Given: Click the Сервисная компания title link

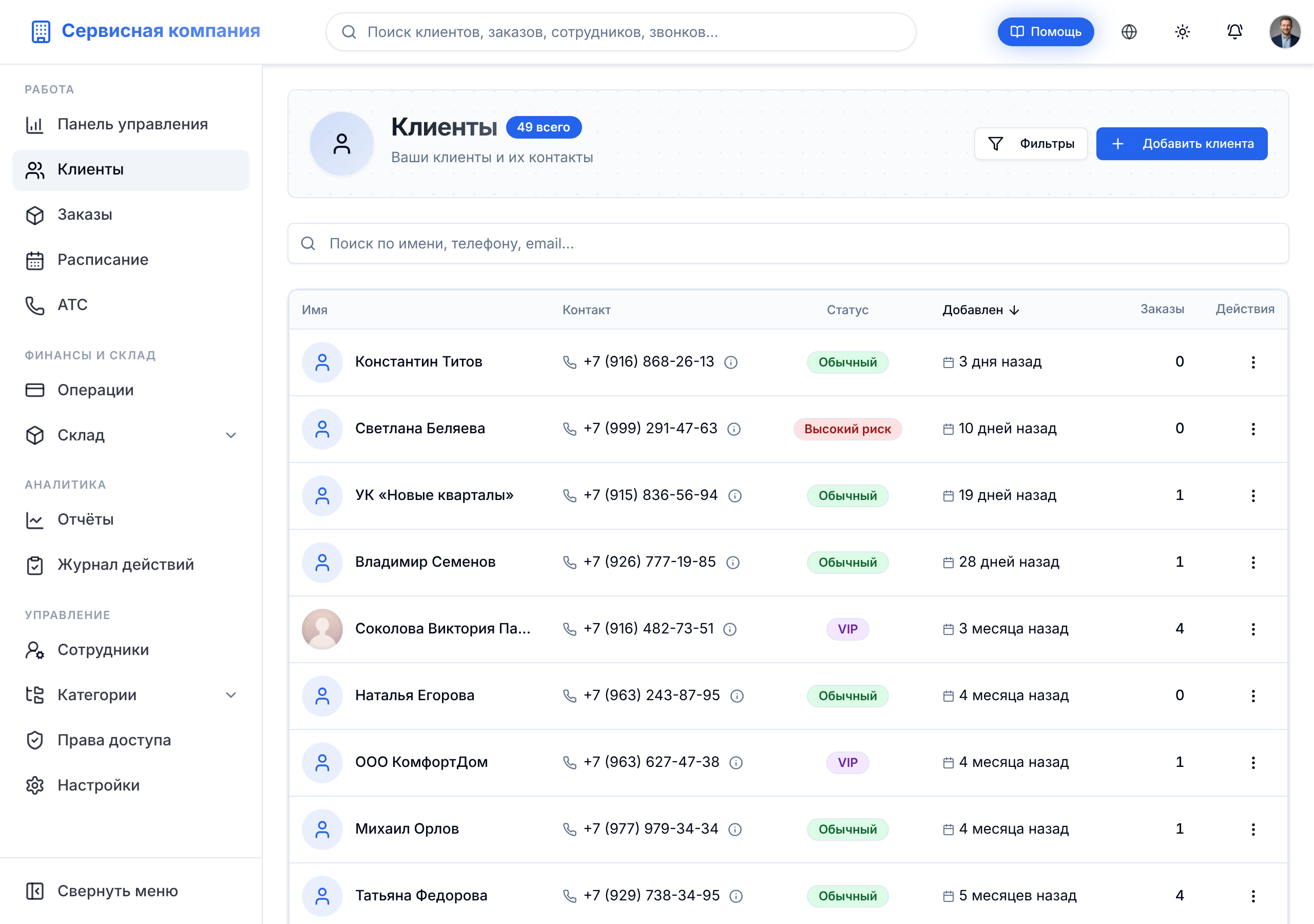Looking at the screenshot, I should (161, 31).
